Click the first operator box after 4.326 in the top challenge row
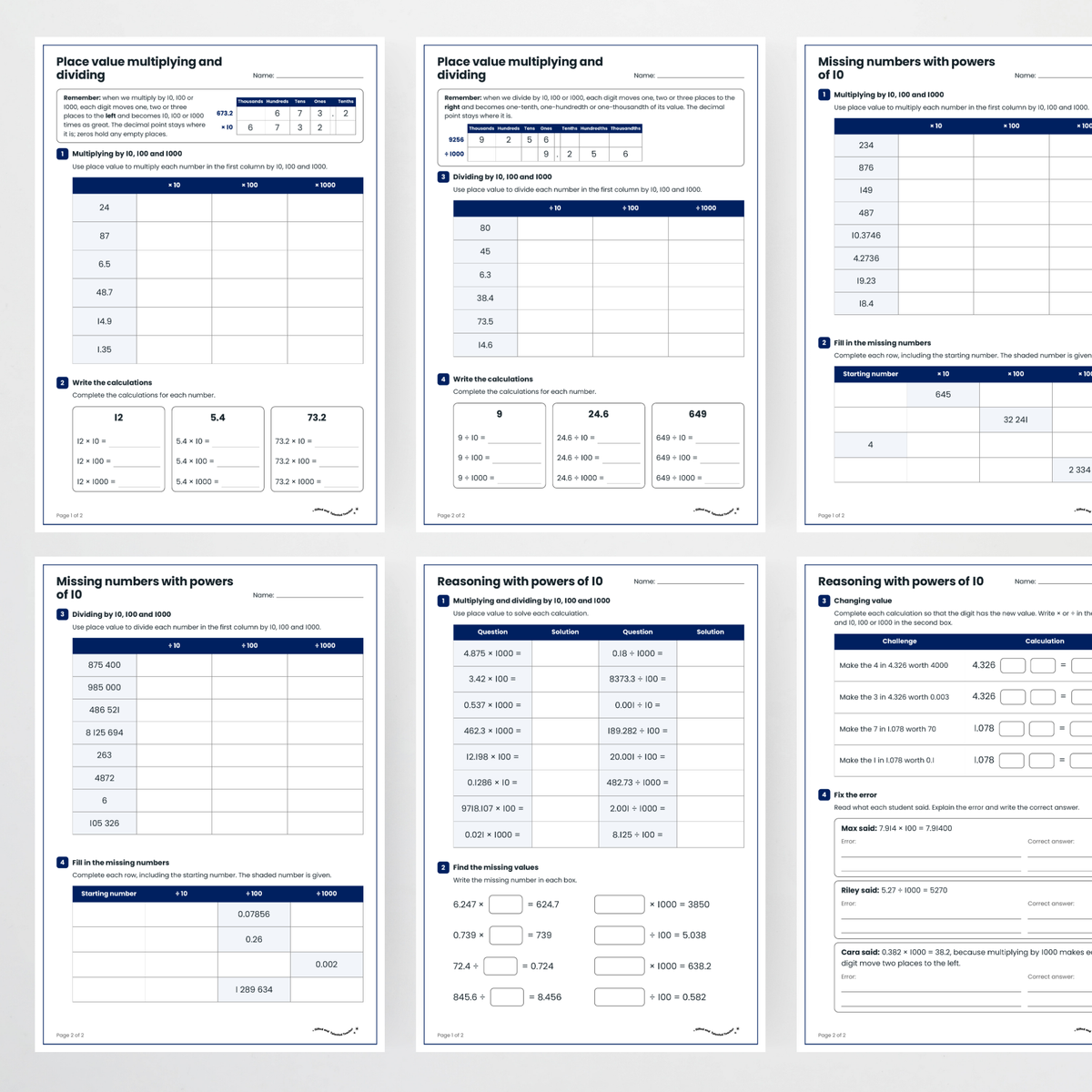The image size is (1092, 1092). coord(1013,666)
